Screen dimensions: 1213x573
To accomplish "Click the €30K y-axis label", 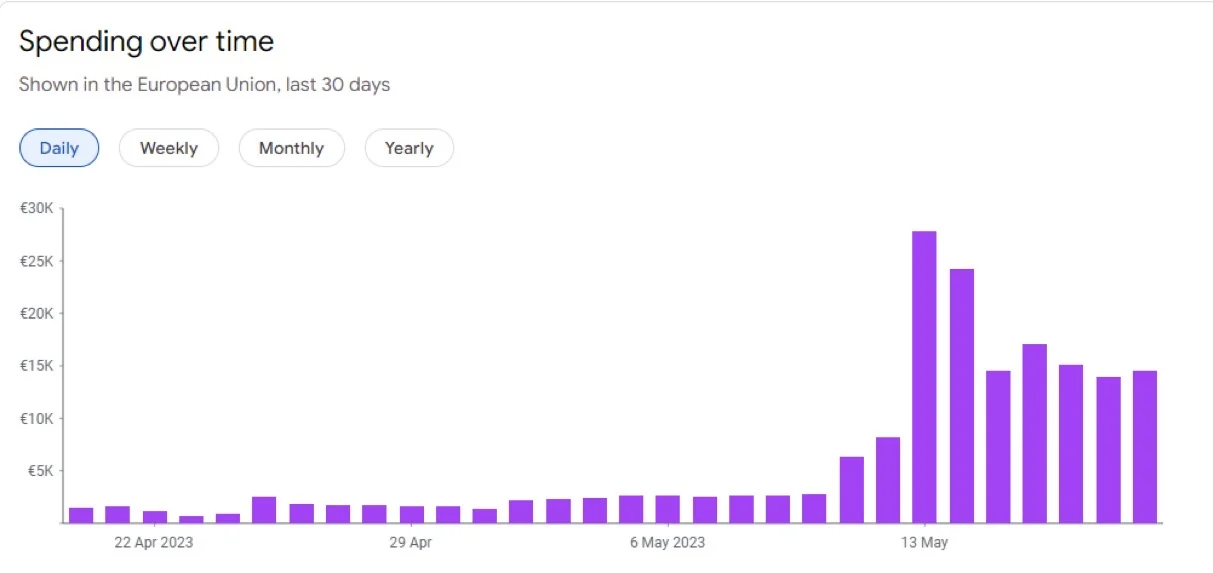I will 36,208.
